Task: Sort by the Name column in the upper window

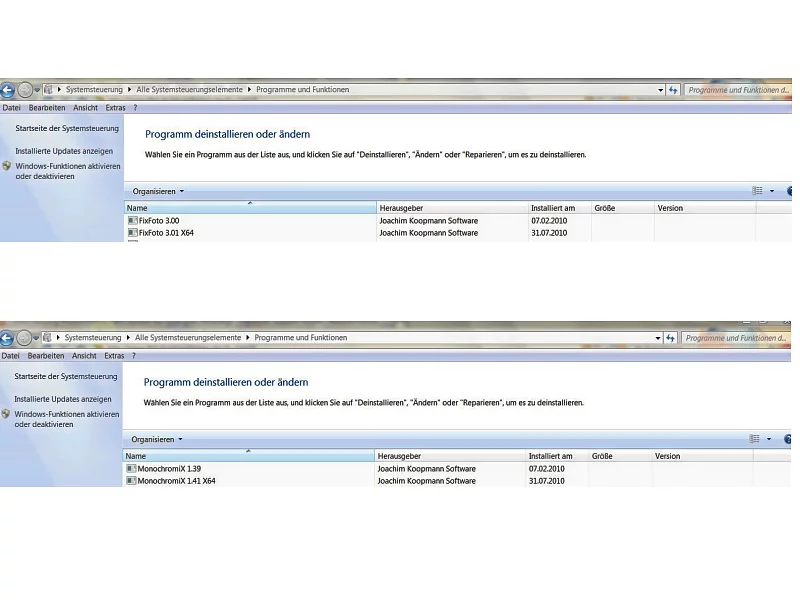Action: [x=251, y=208]
